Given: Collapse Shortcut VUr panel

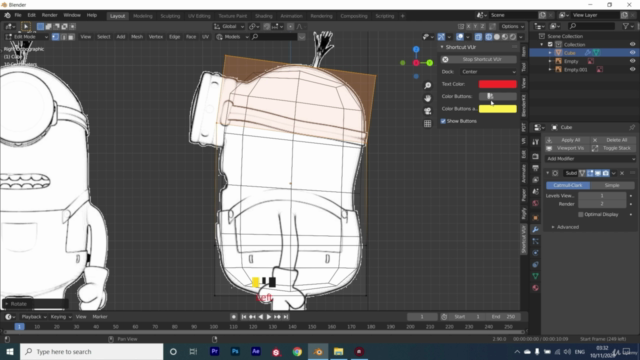Looking at the screenshot, I should point(442,47).
